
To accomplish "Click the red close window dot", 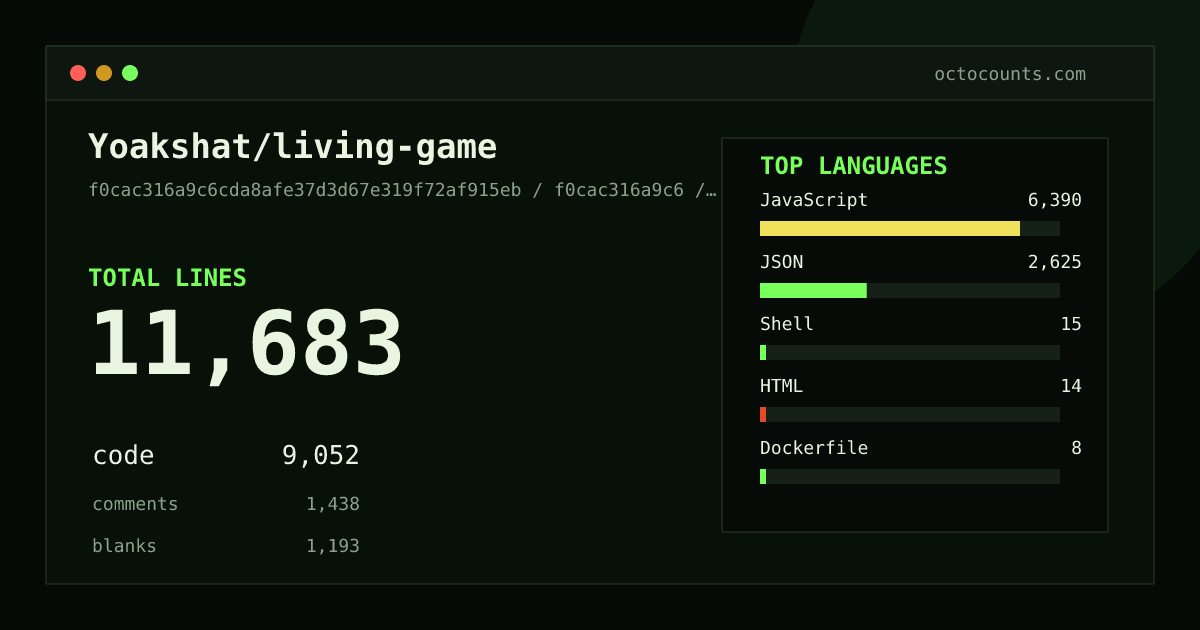I will [x=78, y=73].
